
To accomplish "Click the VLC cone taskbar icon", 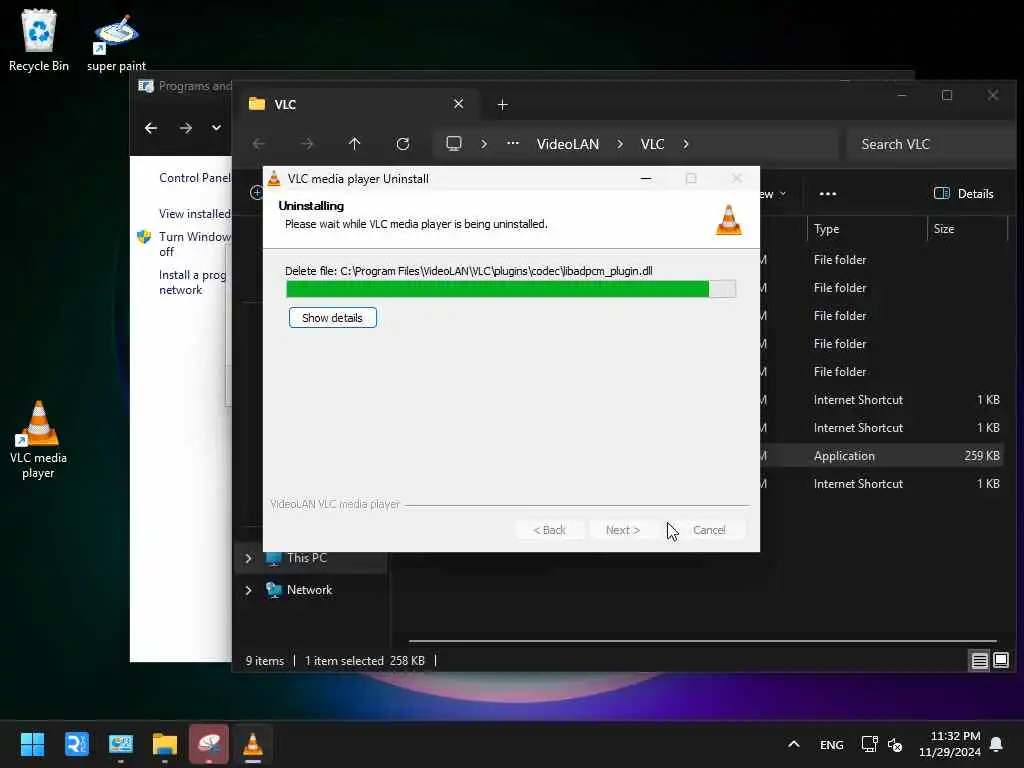I will [x=253, y=744].
